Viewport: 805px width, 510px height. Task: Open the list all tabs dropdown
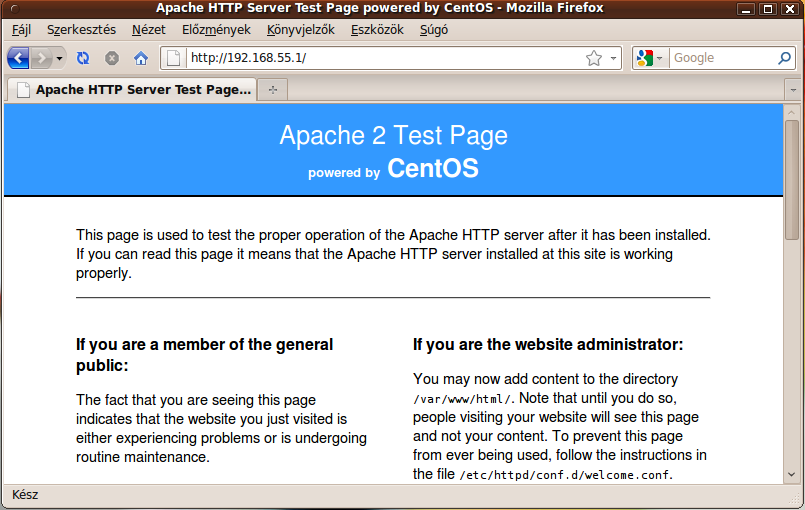coord(793,90)
